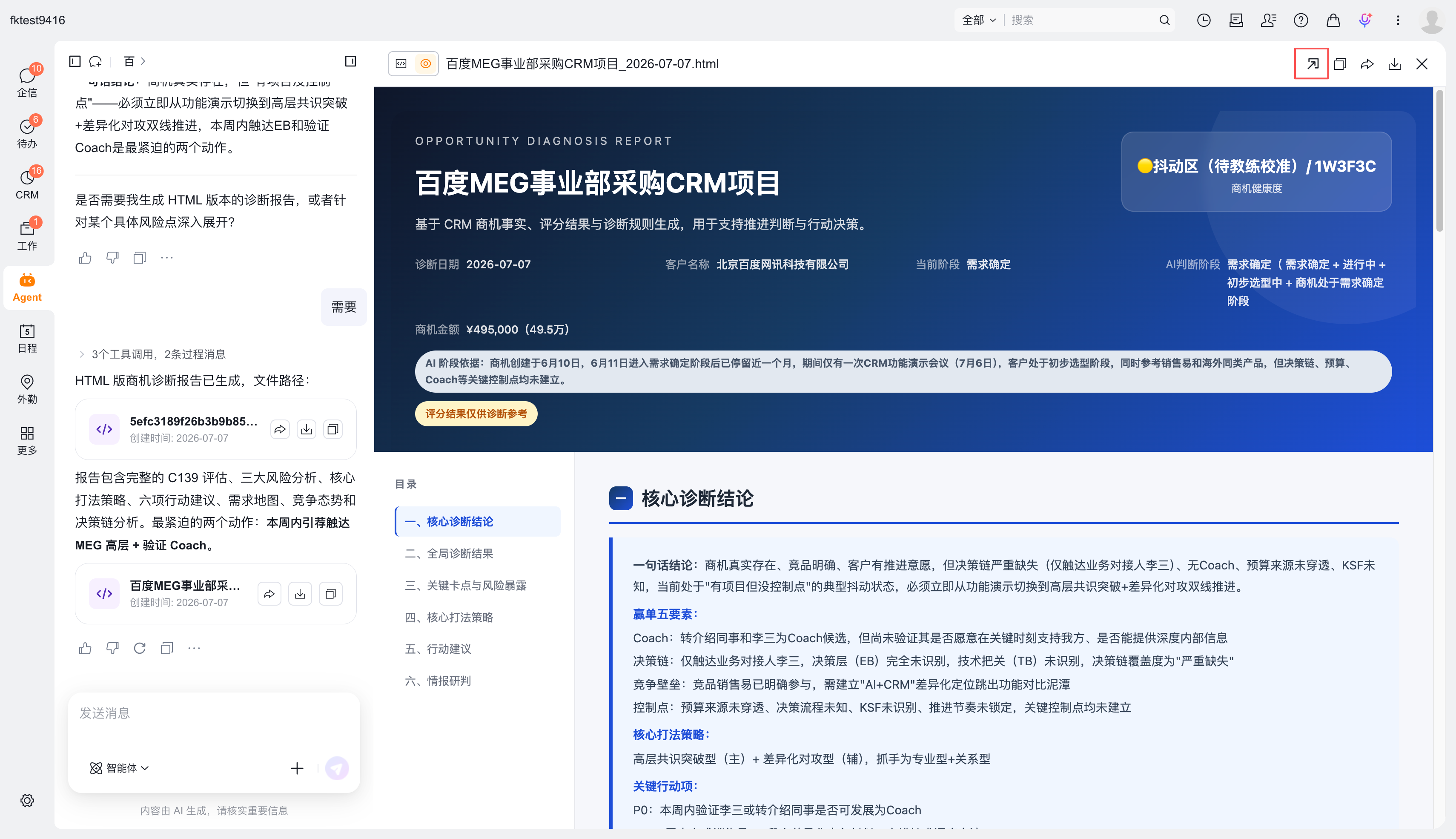
Task: Activate the purple microphone AI icon
Action: [1365, 20]
